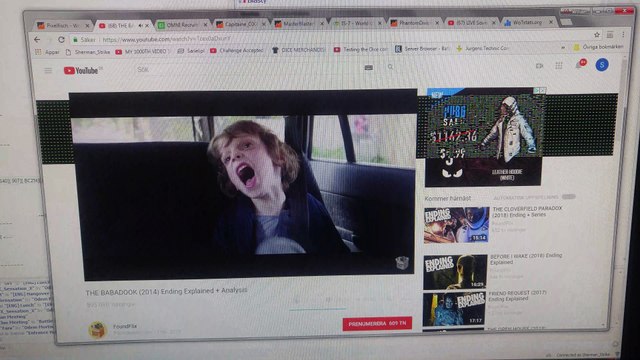This screenshot has width=640, height=360.
Task: Click the PRENUMERERA subscribe button
Action: 377,323
